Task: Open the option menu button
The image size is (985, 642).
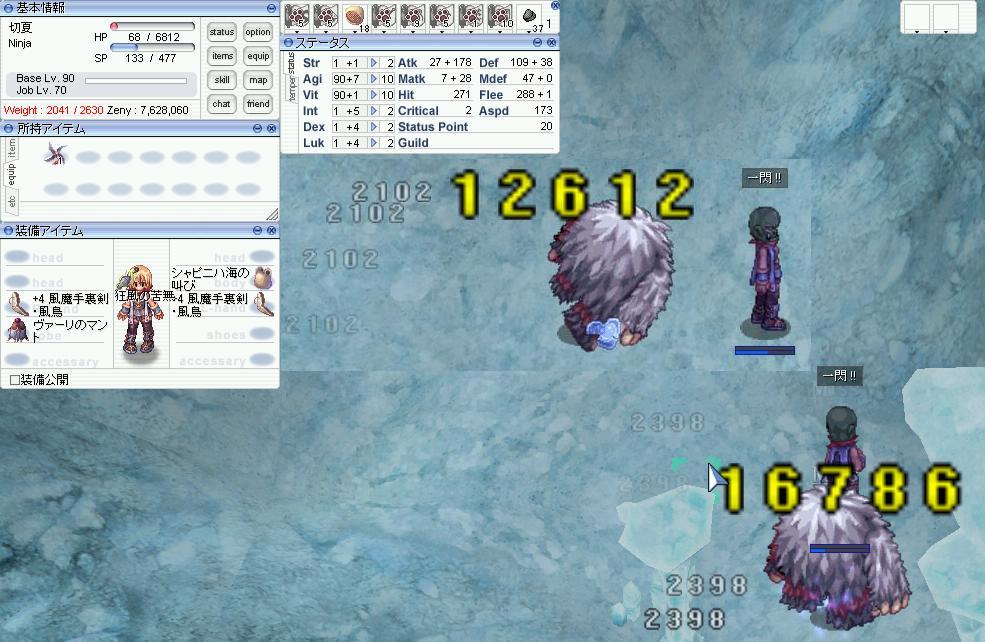Action: [x=258, y=32]
